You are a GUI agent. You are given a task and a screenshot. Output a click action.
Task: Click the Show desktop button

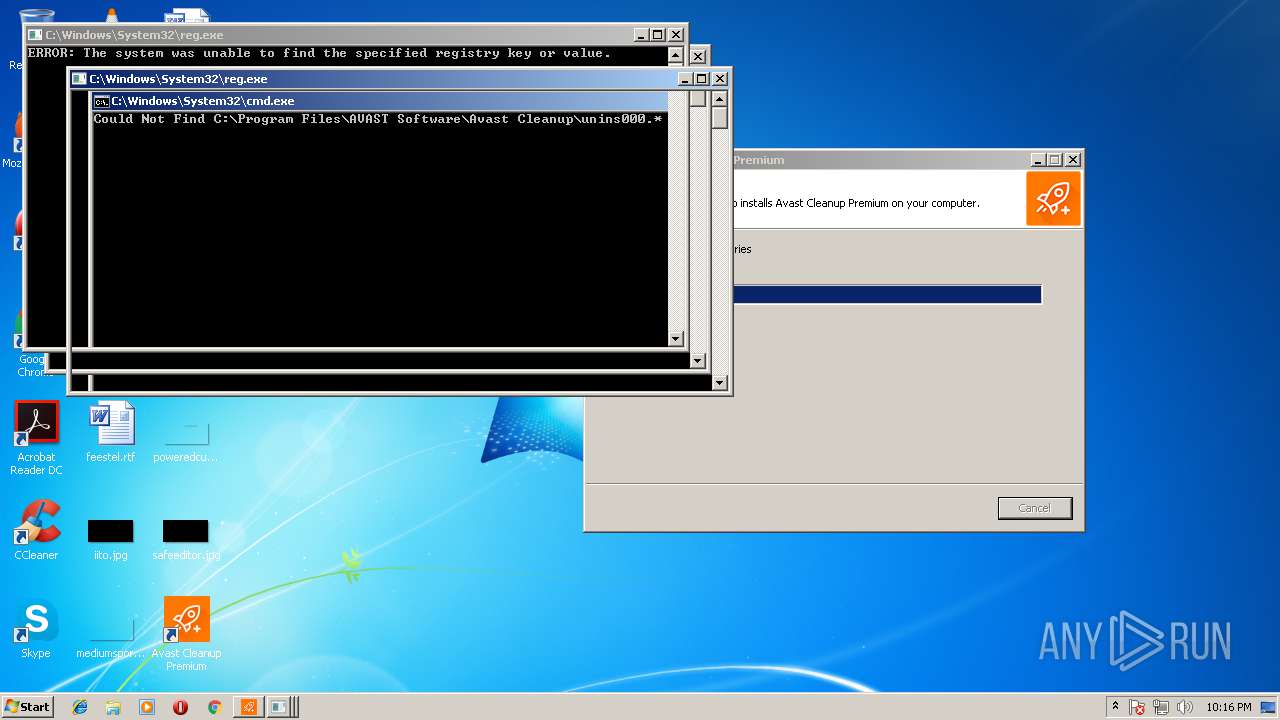tap(1269, 707)
